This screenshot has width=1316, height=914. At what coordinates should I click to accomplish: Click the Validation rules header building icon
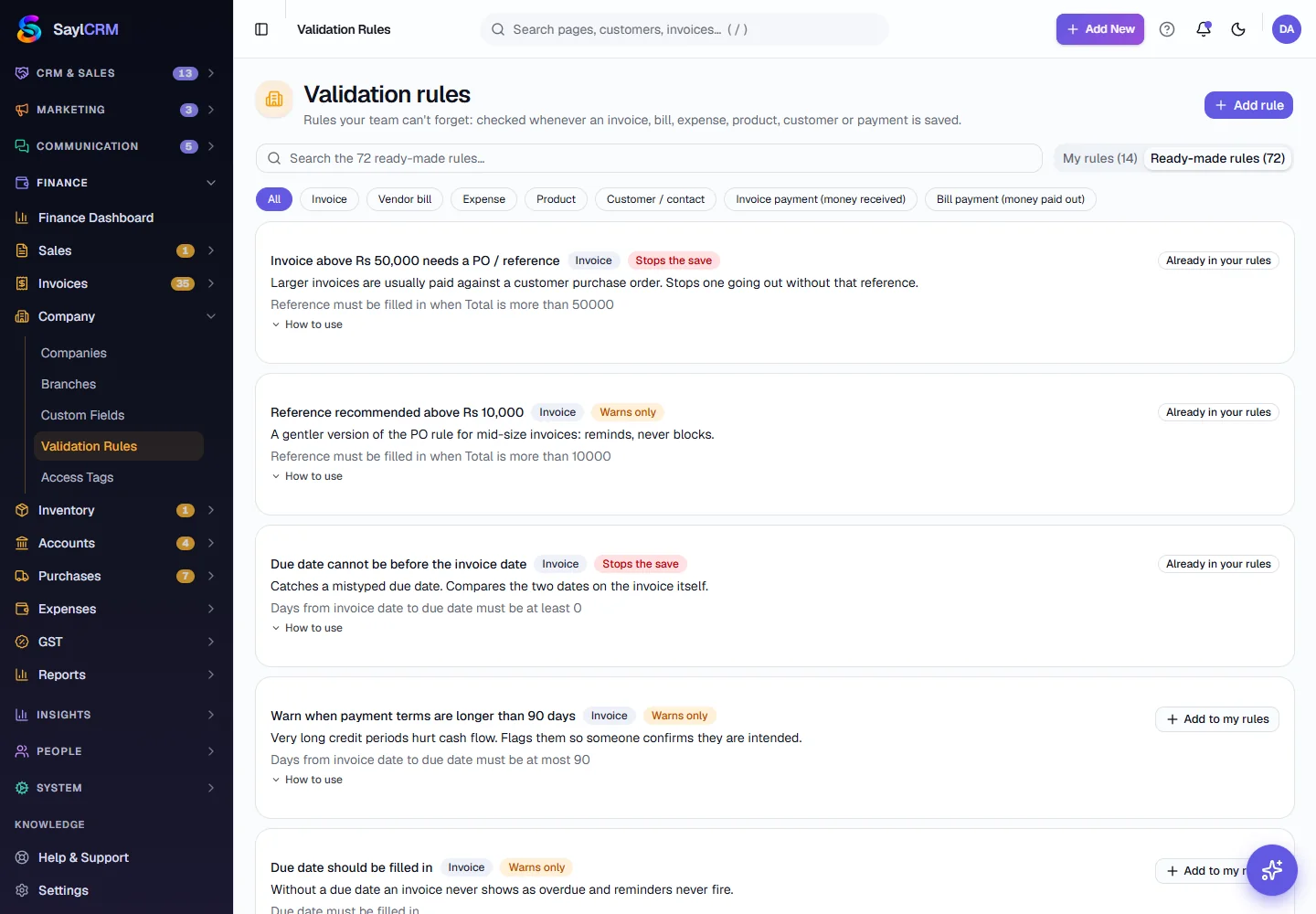coord(274,100)
